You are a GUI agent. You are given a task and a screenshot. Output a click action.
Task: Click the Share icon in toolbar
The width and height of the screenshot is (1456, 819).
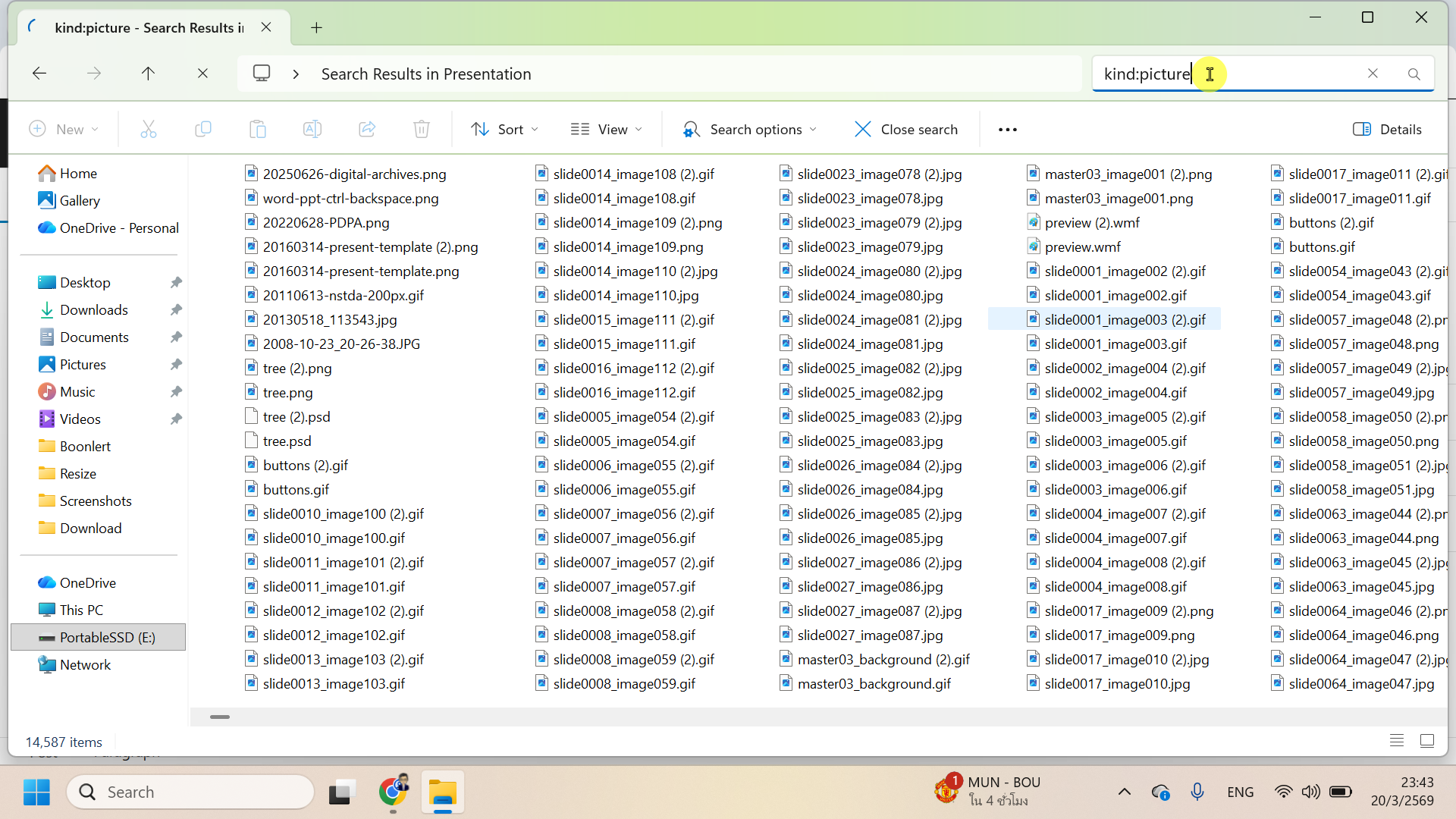(367, 130)
